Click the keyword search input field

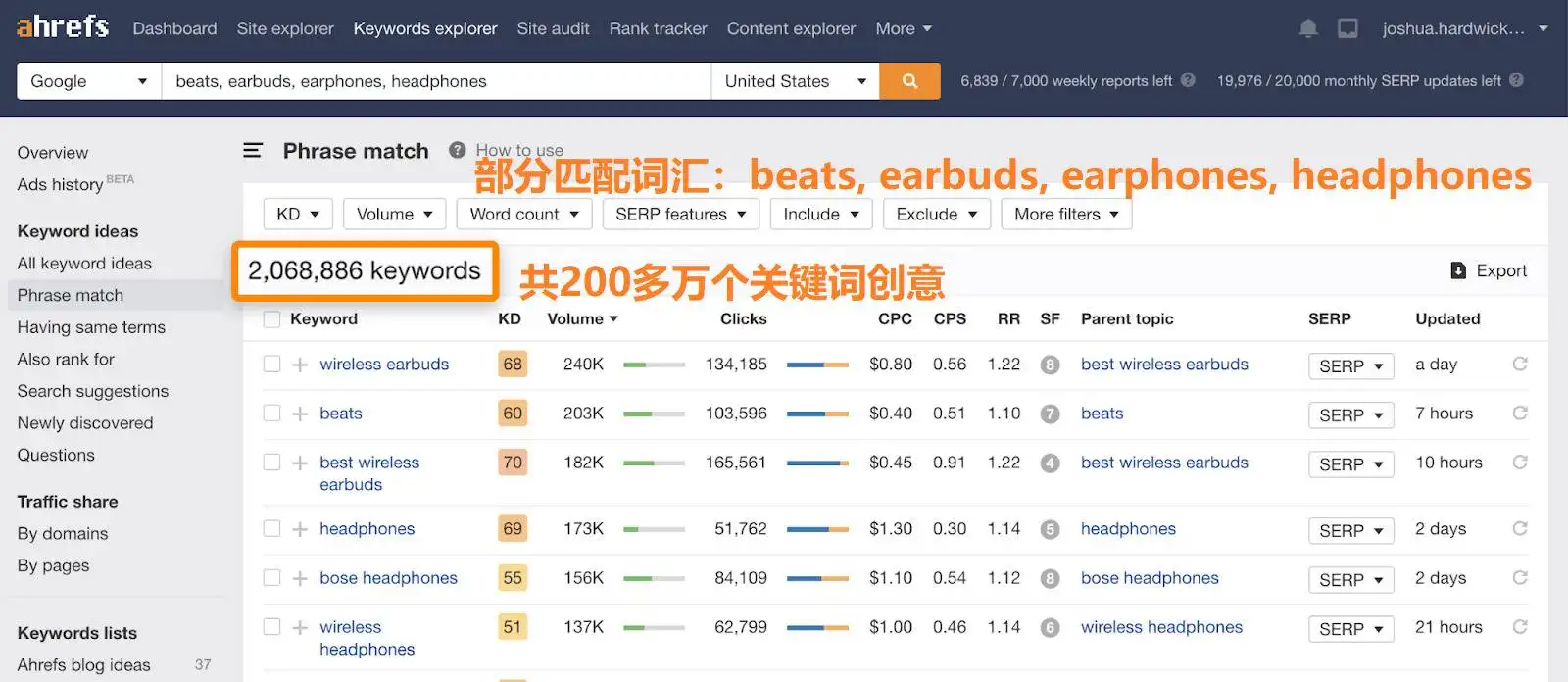click(436, 81)
